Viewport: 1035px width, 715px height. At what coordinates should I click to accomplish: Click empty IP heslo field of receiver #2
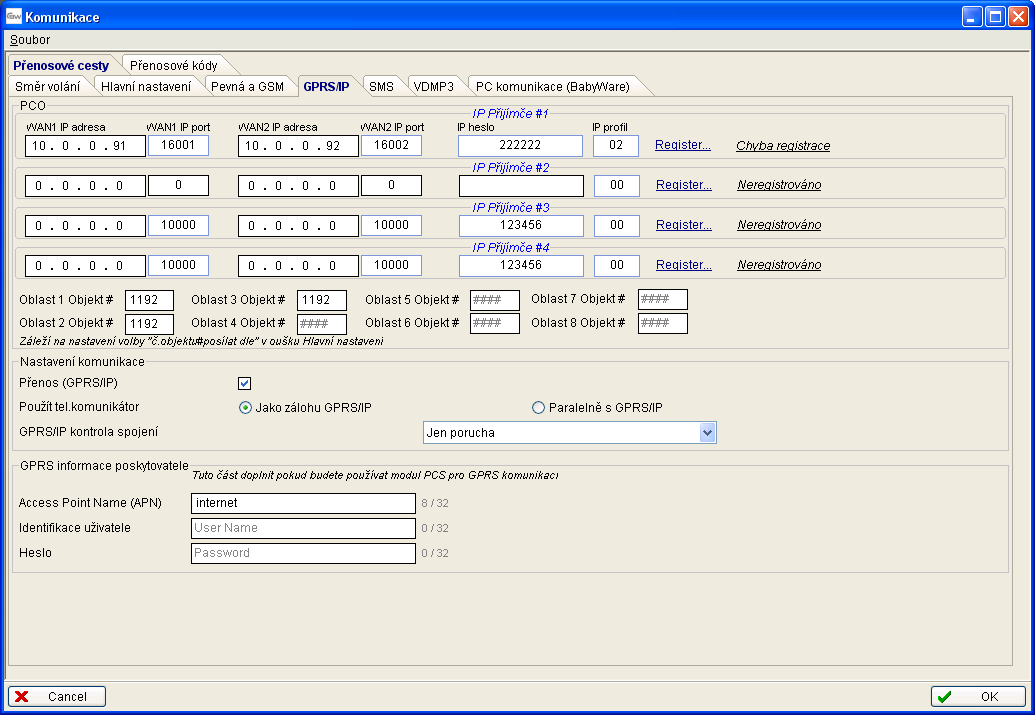(x=521, y=186)
